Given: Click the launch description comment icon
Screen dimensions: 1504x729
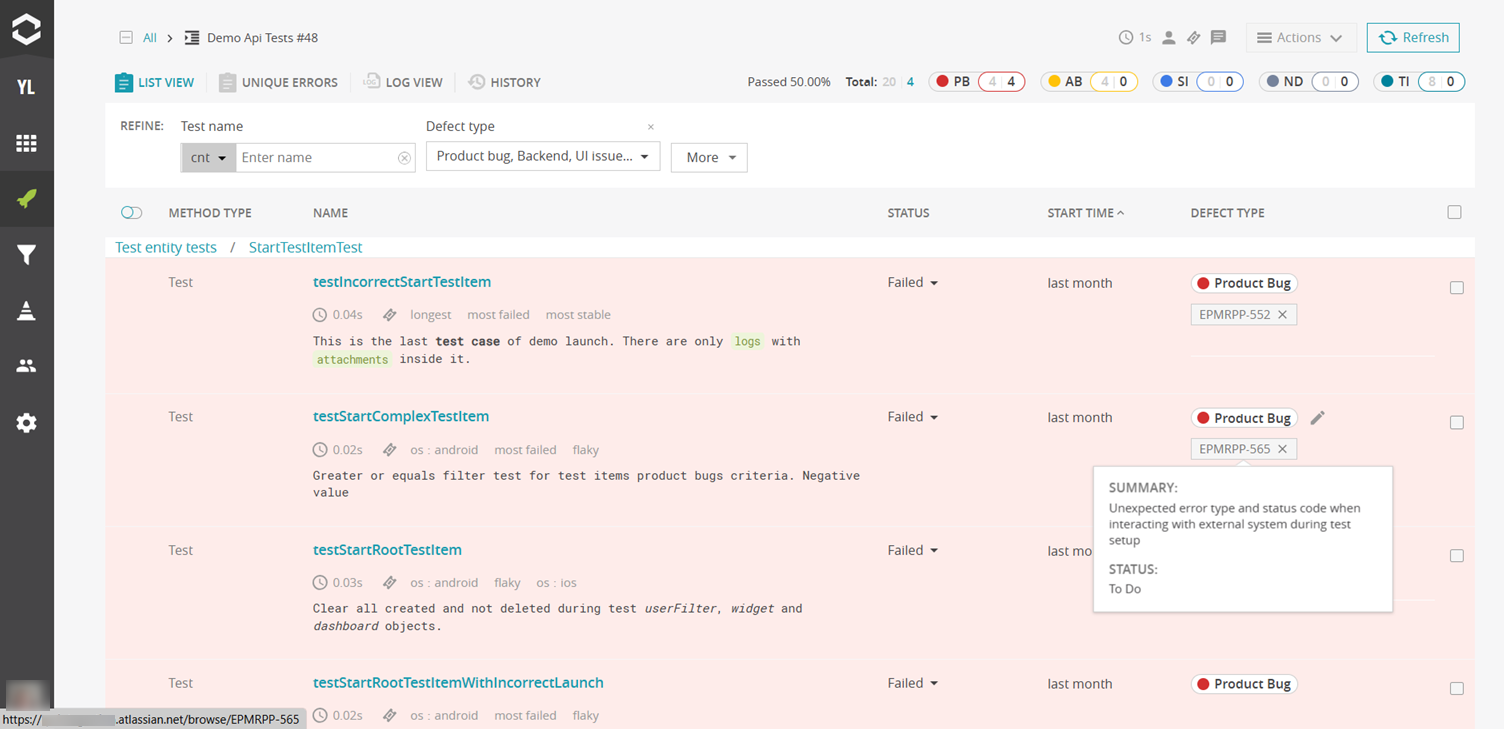Looking at the screenshot, I should pyautogui.click(x=1218, y=38).
